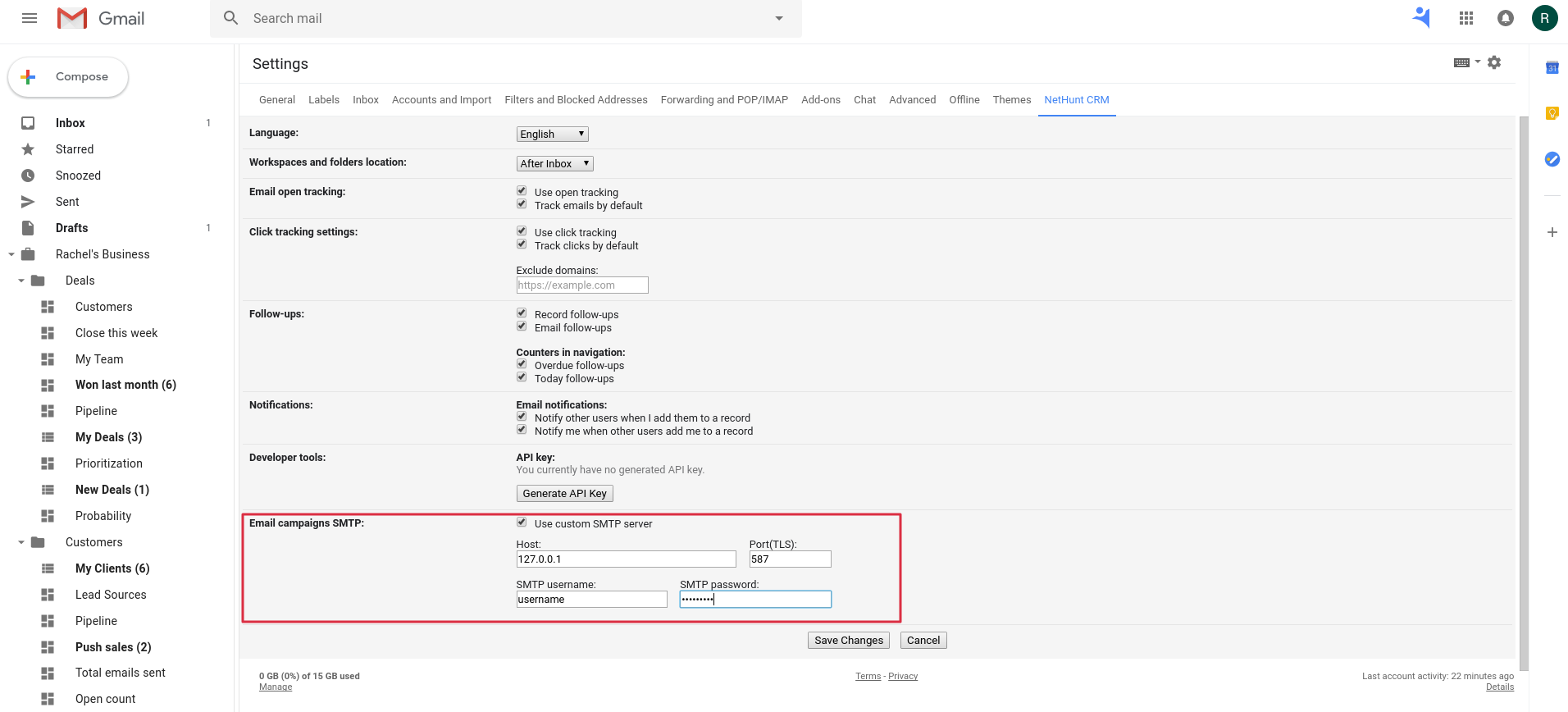
Task: Open the notifications bell icon
Action: [1506, 18]
